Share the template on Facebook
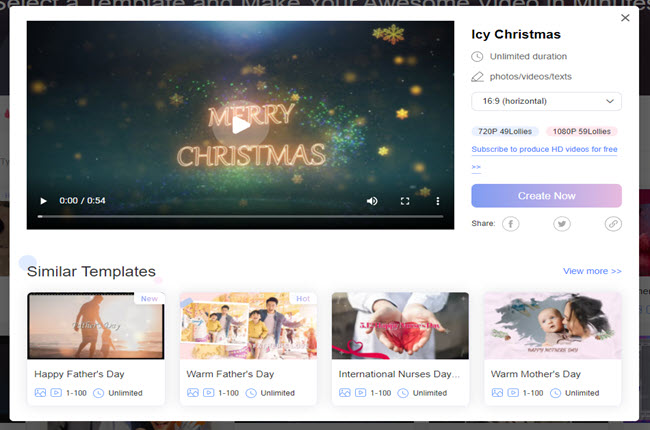This screenshot has height=430, width=650. (x=511, y=224)
